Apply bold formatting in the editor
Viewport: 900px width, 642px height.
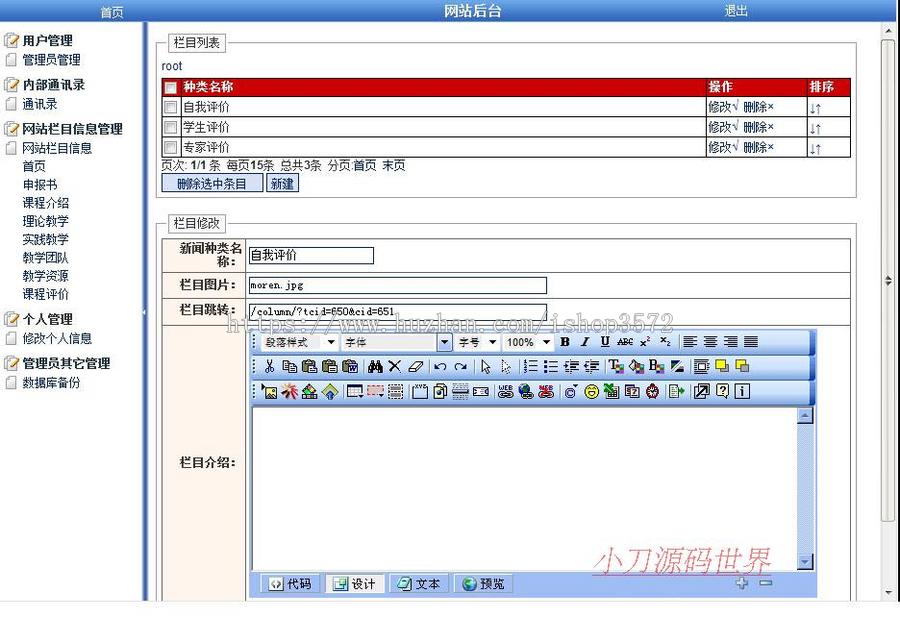[565, 342]
